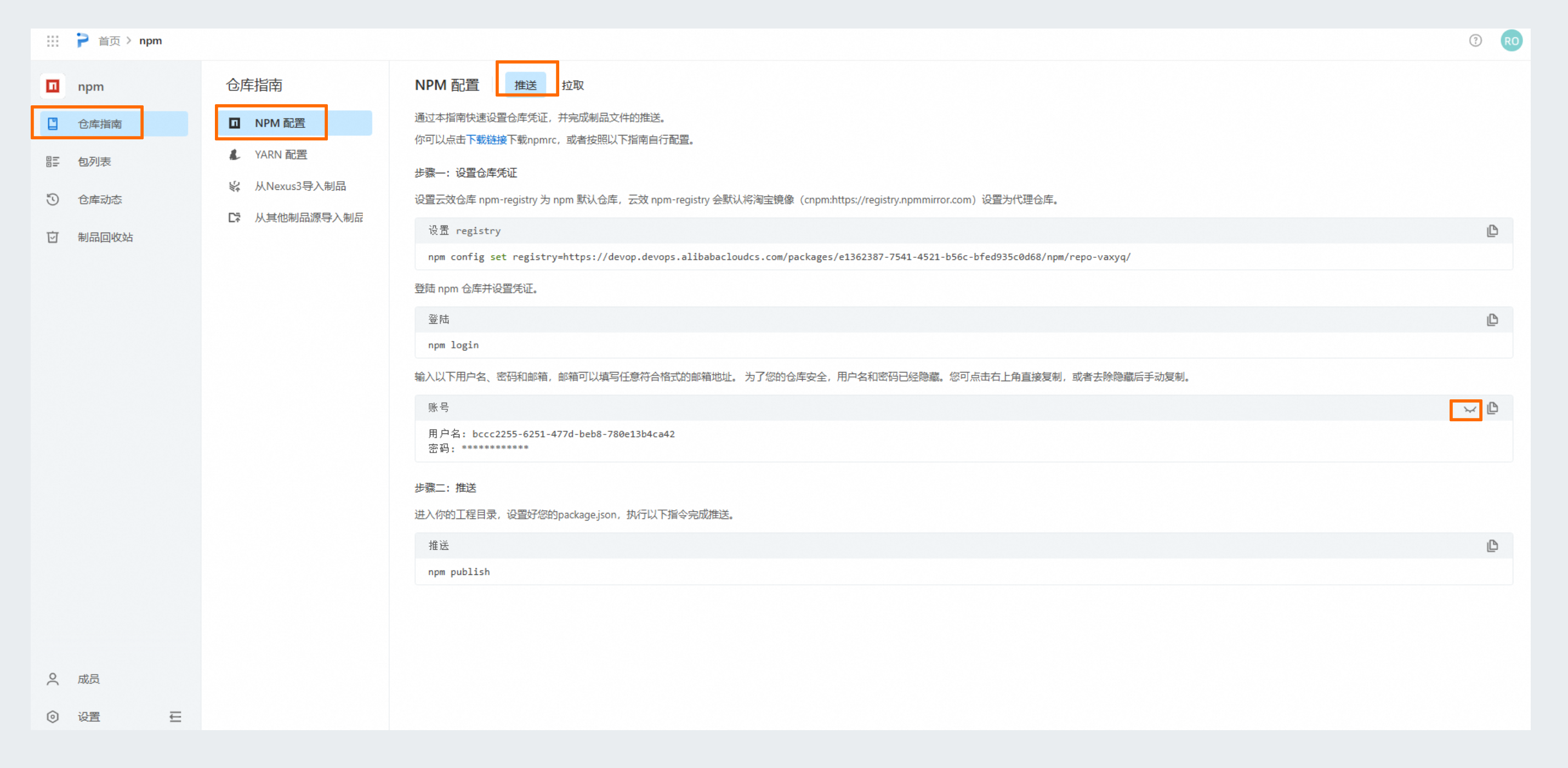
Task: Reveal the hidden password with eye toggle
Action: [x=1469, y=409]
